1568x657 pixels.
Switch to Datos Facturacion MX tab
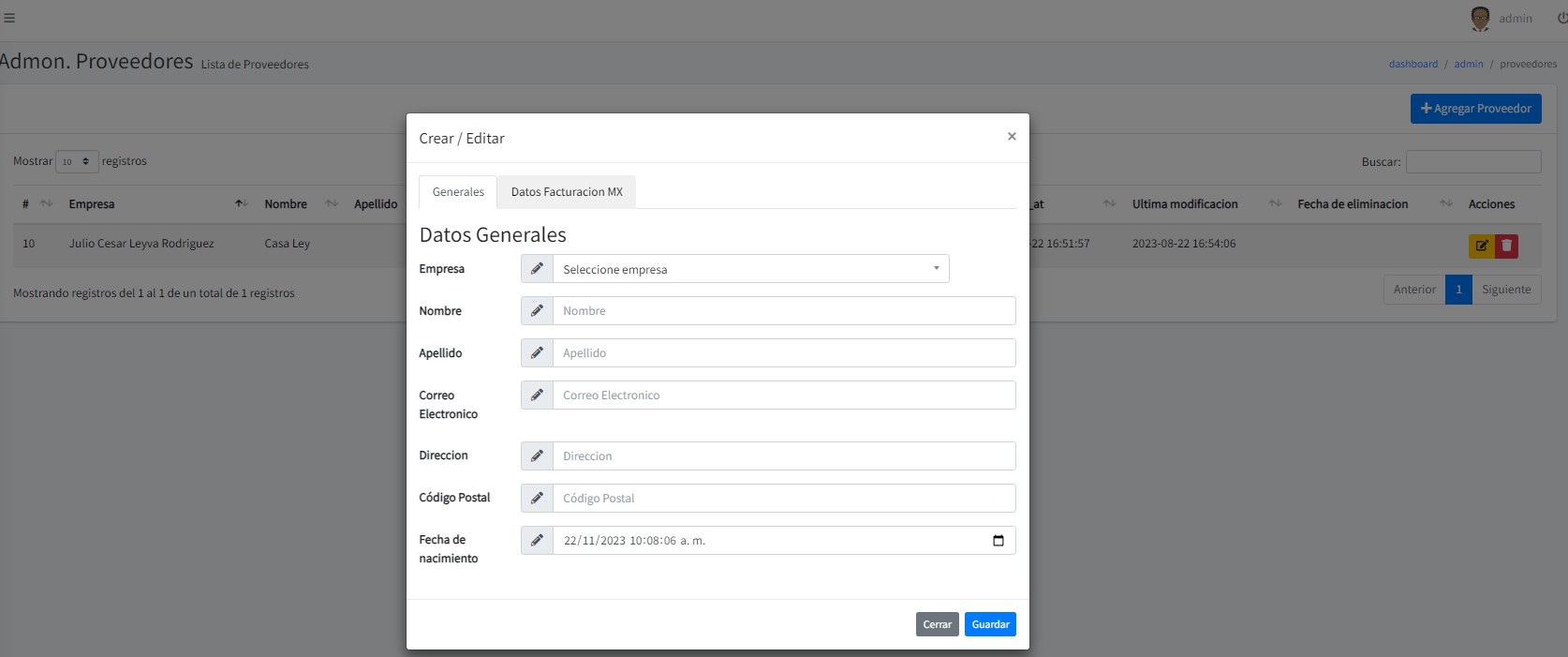(567, 192)
